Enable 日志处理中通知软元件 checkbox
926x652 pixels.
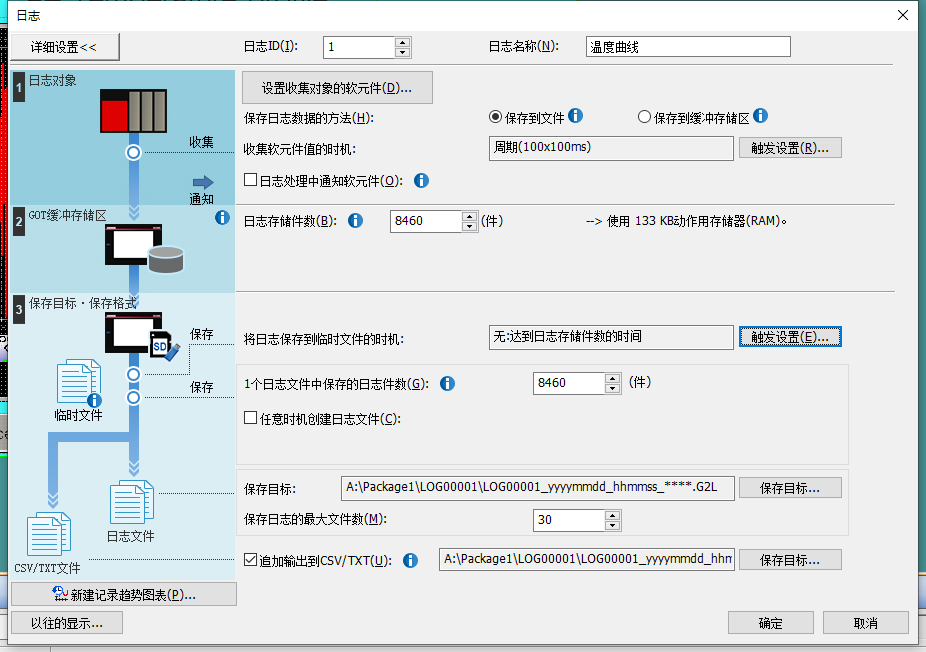[251, 181]
